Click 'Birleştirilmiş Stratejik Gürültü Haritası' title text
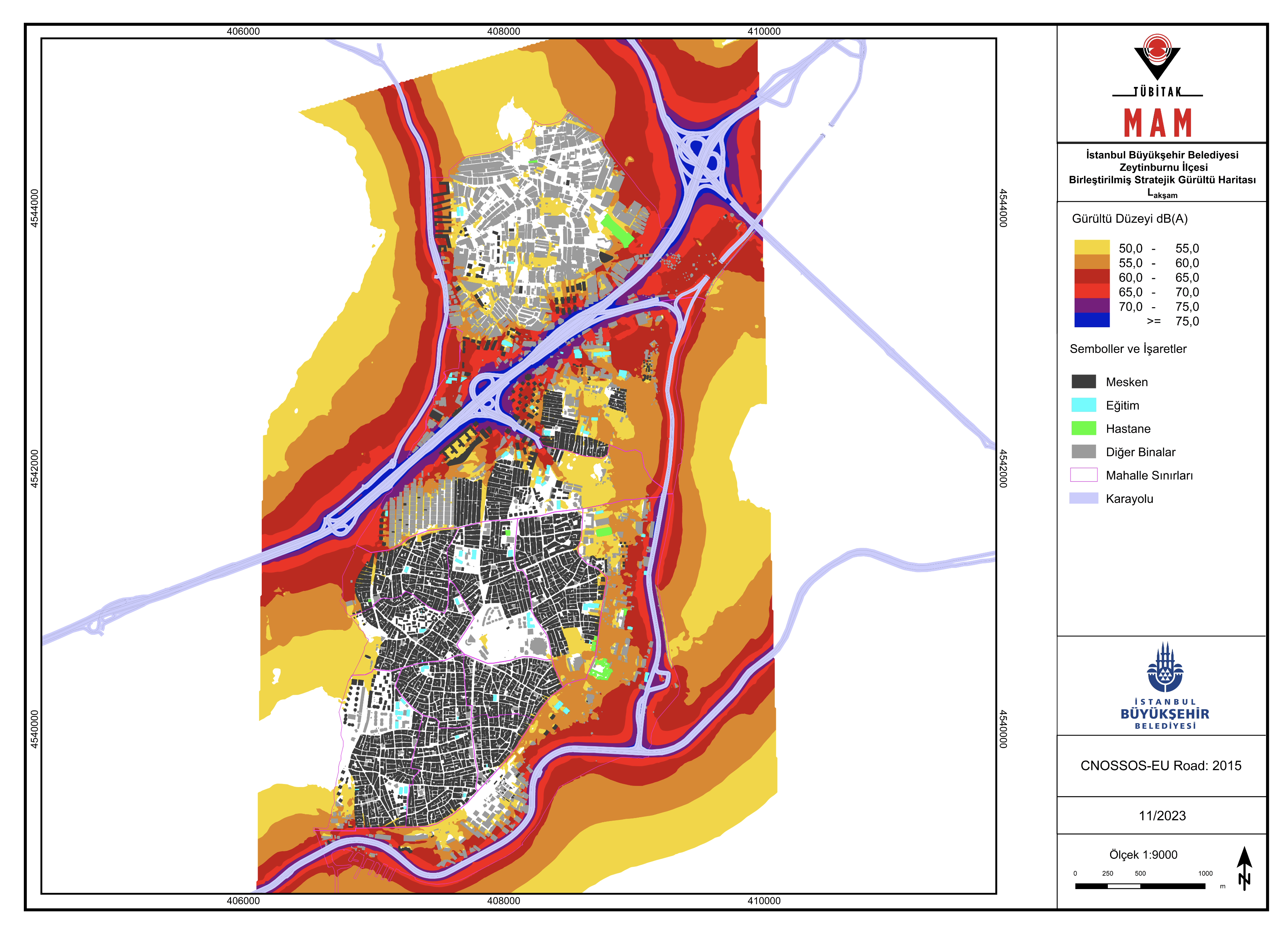The width and height of the screenshot is (1288, 931). [x=1162, y=180]
